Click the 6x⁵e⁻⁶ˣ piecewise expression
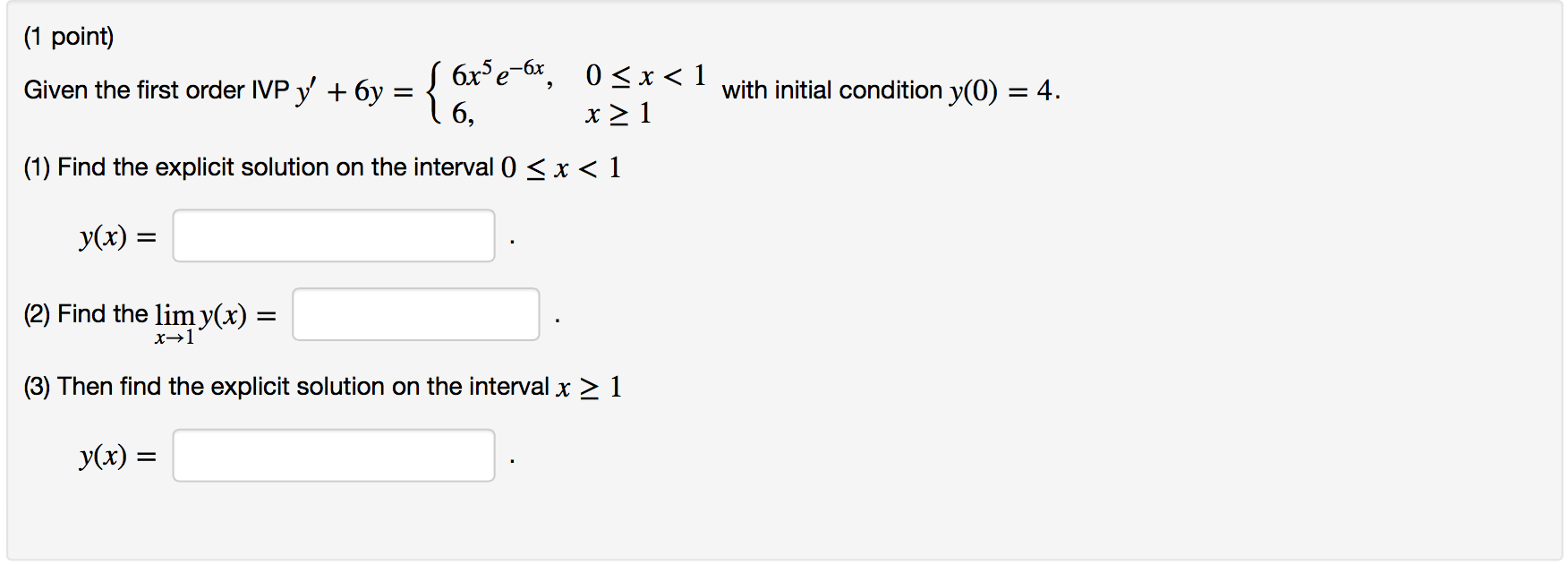This screenshot has width=1568, height=564. [498, 73]
